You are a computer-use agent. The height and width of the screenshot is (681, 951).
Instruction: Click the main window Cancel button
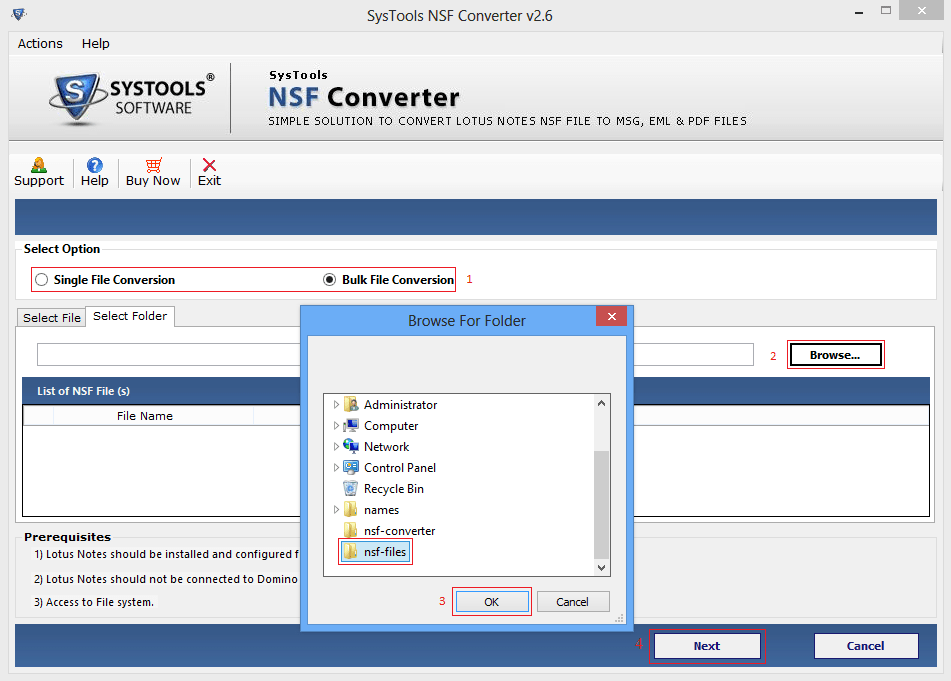[x=865, y=646]
